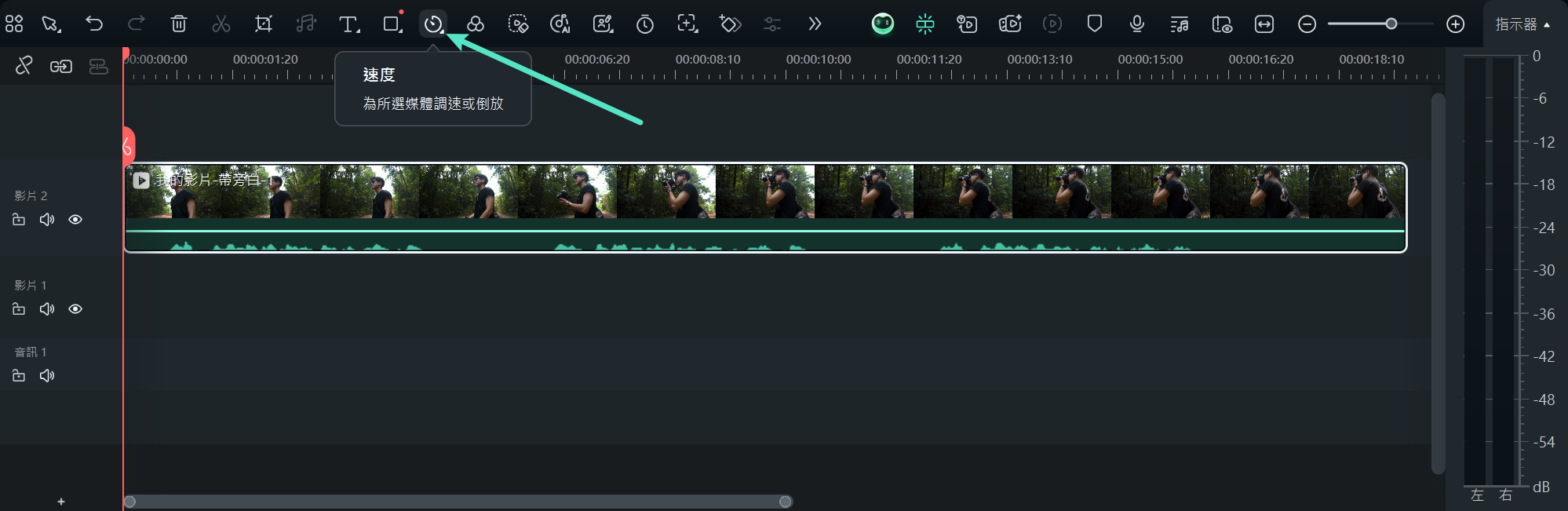Mute the 影片 1 track audio

tap(47, 309)
